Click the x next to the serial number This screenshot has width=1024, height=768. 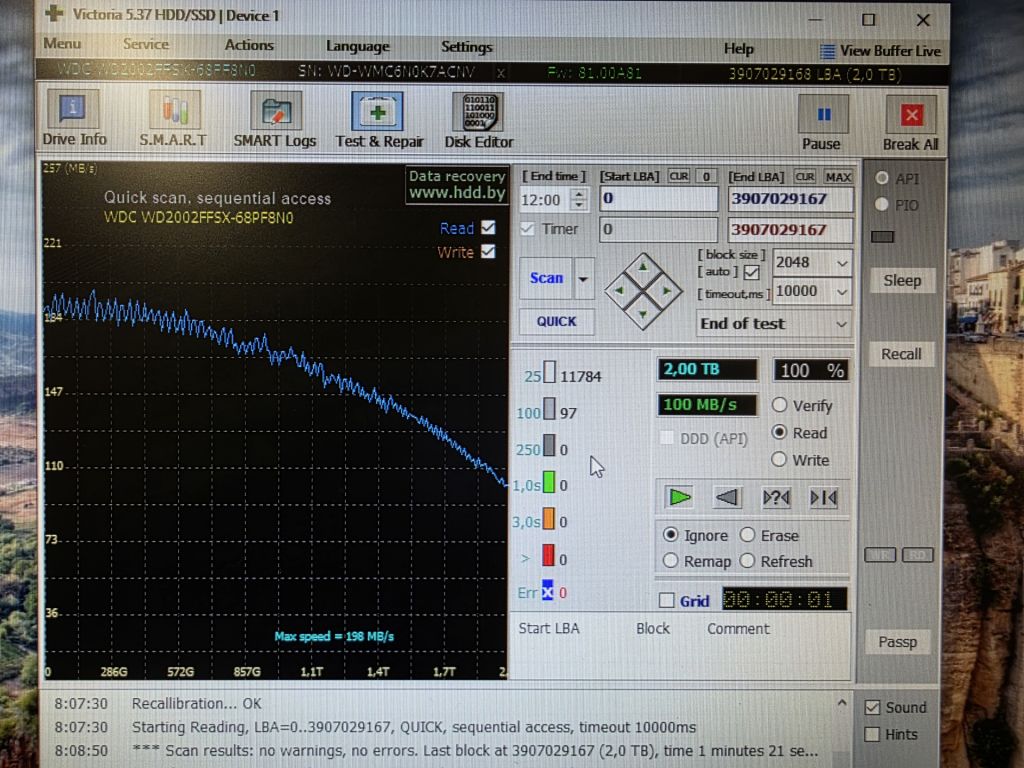pyautogui.click(x=500, y=72)
